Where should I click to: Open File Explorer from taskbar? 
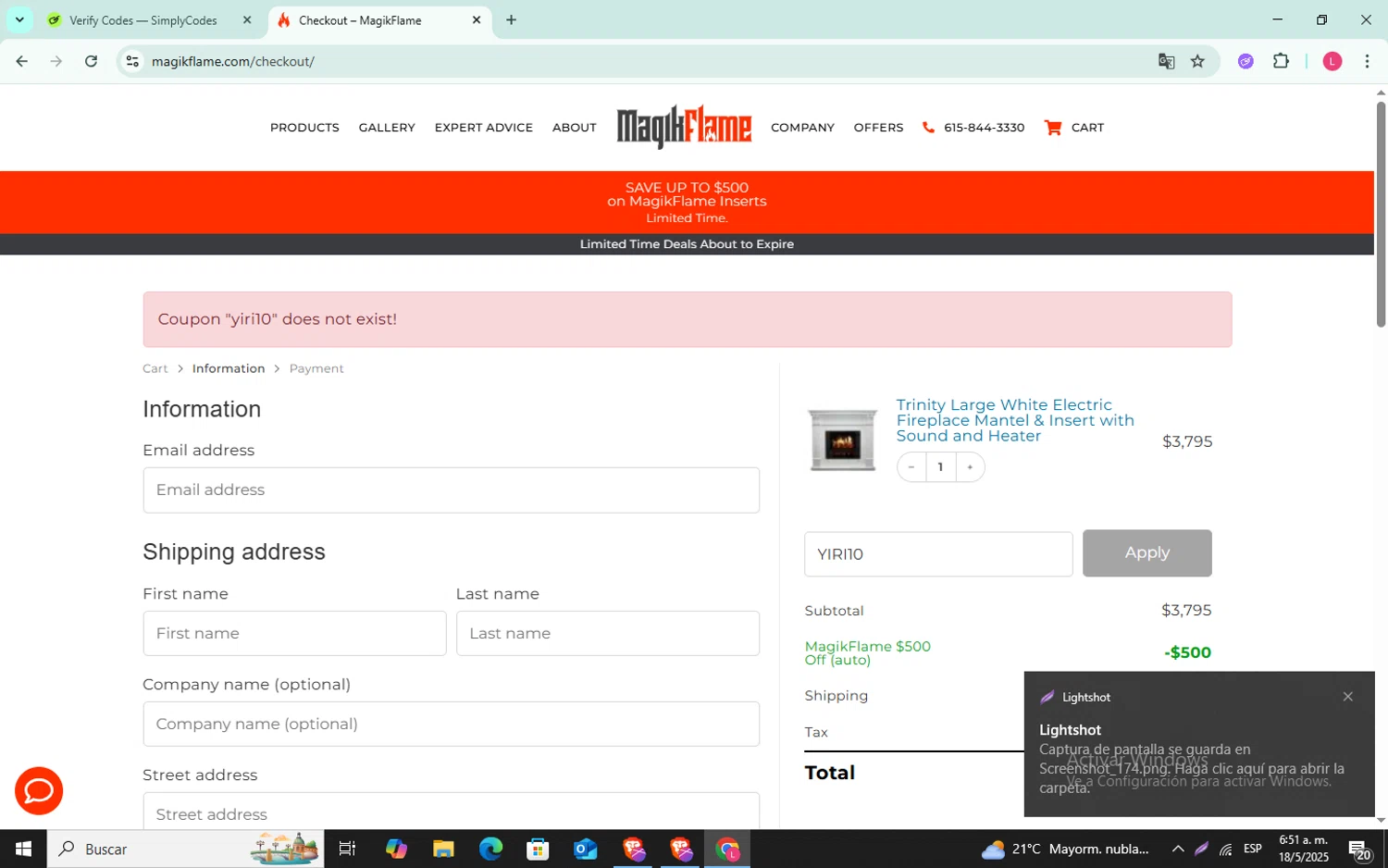pos(443,849)
